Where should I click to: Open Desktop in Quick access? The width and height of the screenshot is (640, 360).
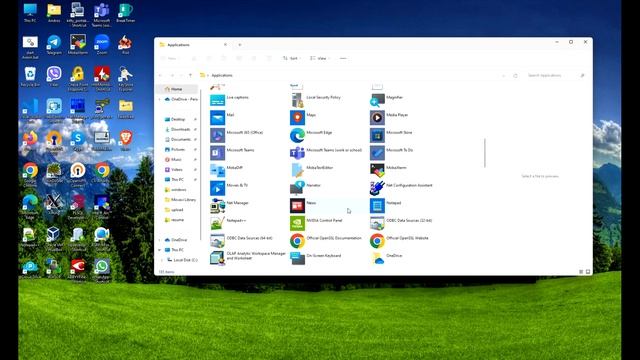coord(178,119)
